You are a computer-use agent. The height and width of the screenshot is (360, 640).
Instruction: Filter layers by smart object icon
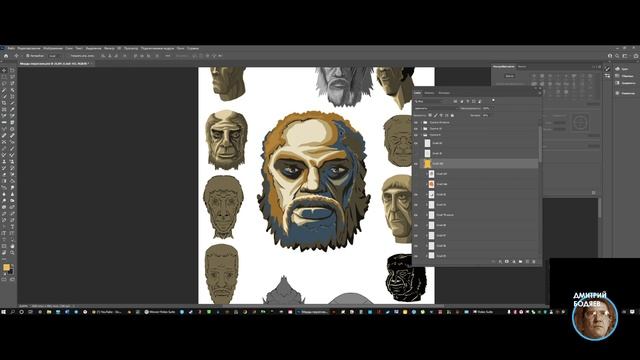point(480,101)
